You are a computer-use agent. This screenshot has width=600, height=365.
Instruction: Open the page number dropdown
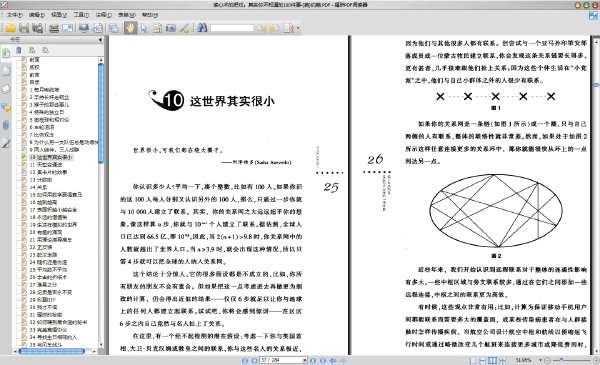coord(305,360)
